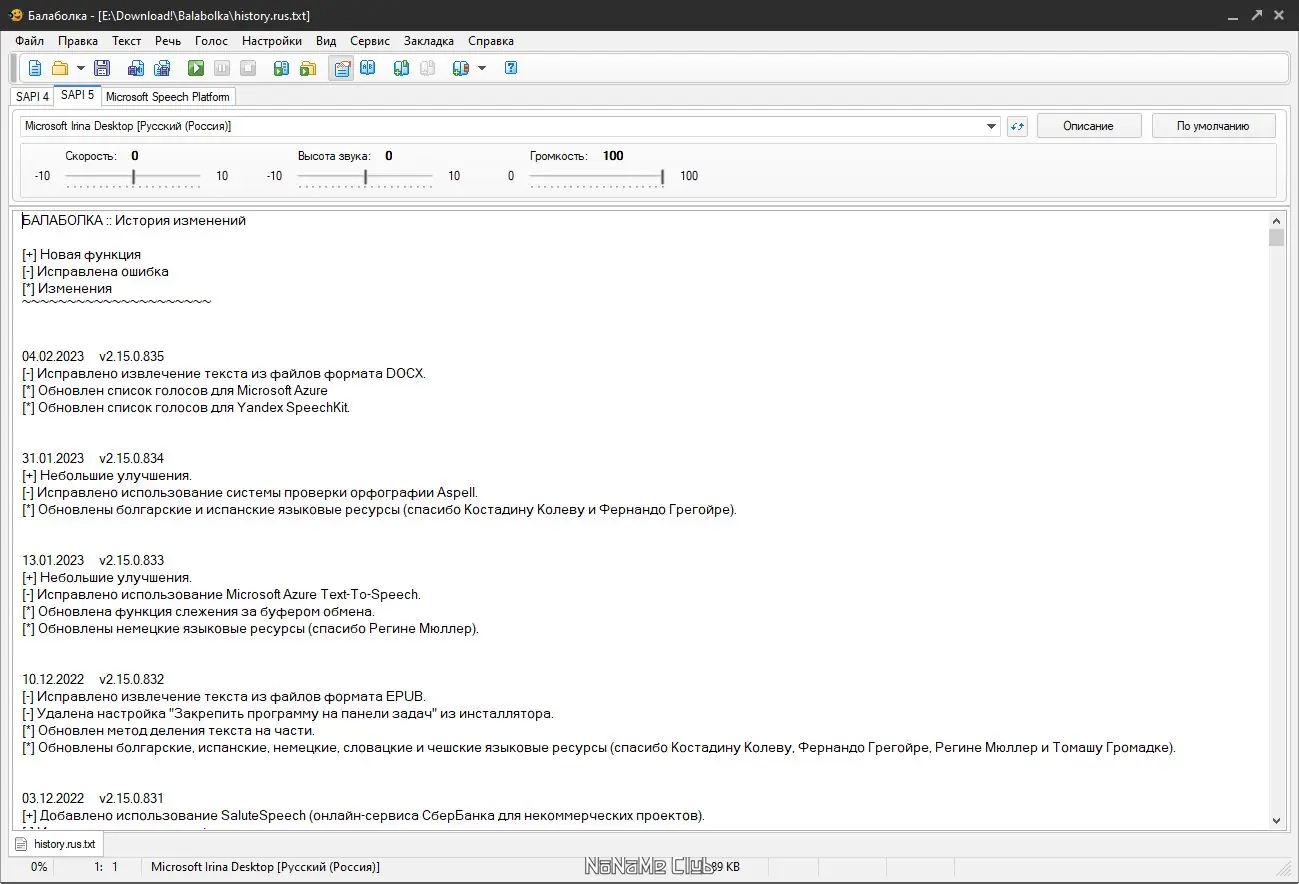The width and height of the screenshot is (1299, 884).
Task: Toggle the highlighted notepad toolbar button
Action: tap(342, 68)
